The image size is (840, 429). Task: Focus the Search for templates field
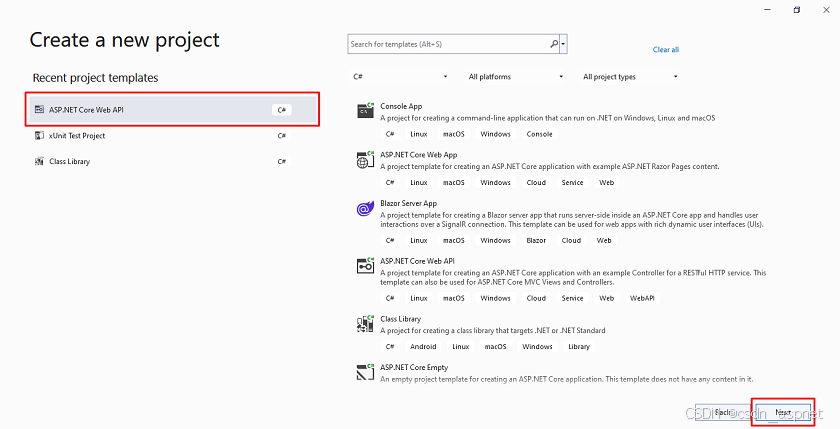coord(448,44)
